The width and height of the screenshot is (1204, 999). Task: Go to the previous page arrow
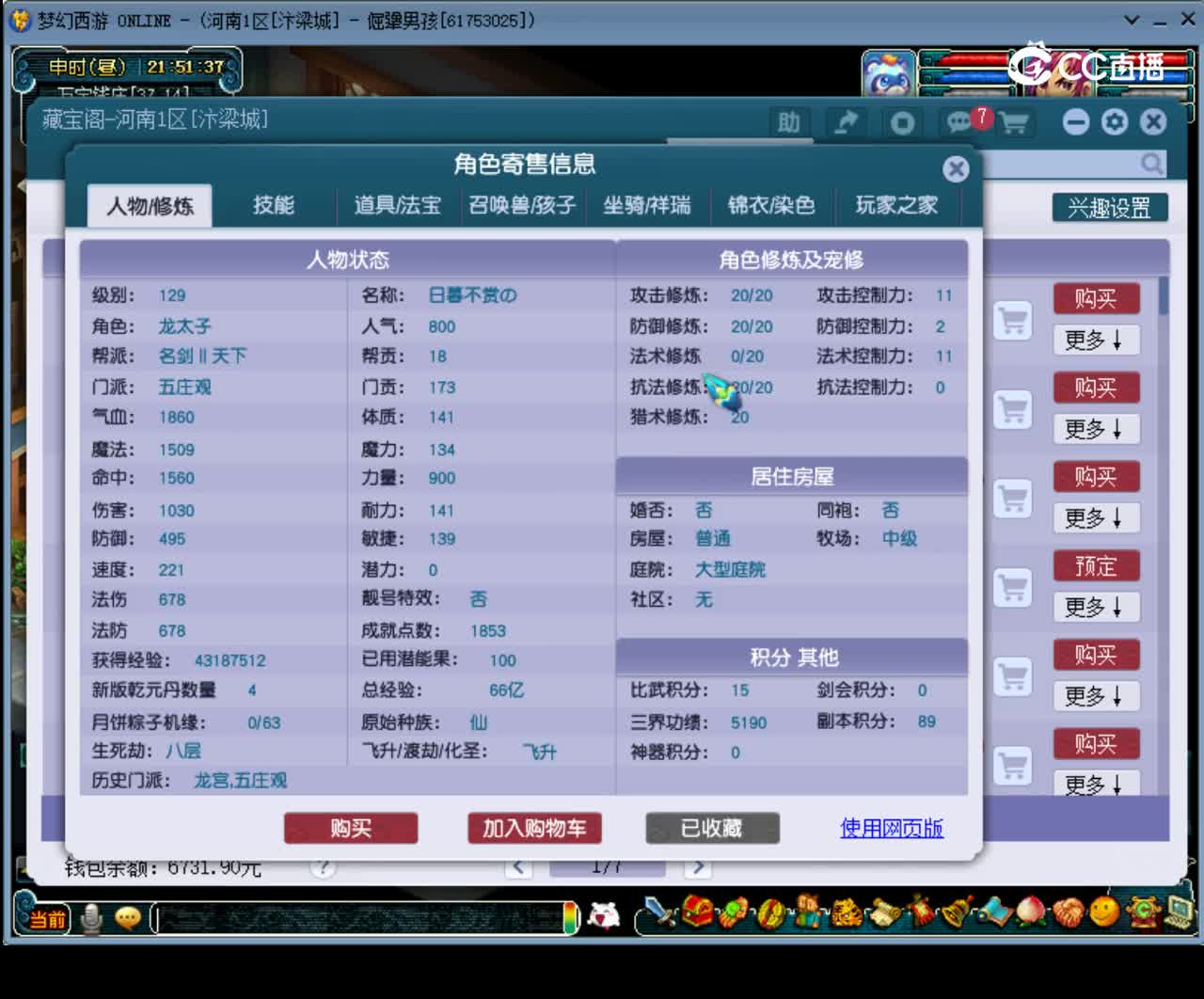tap(518, 867)
